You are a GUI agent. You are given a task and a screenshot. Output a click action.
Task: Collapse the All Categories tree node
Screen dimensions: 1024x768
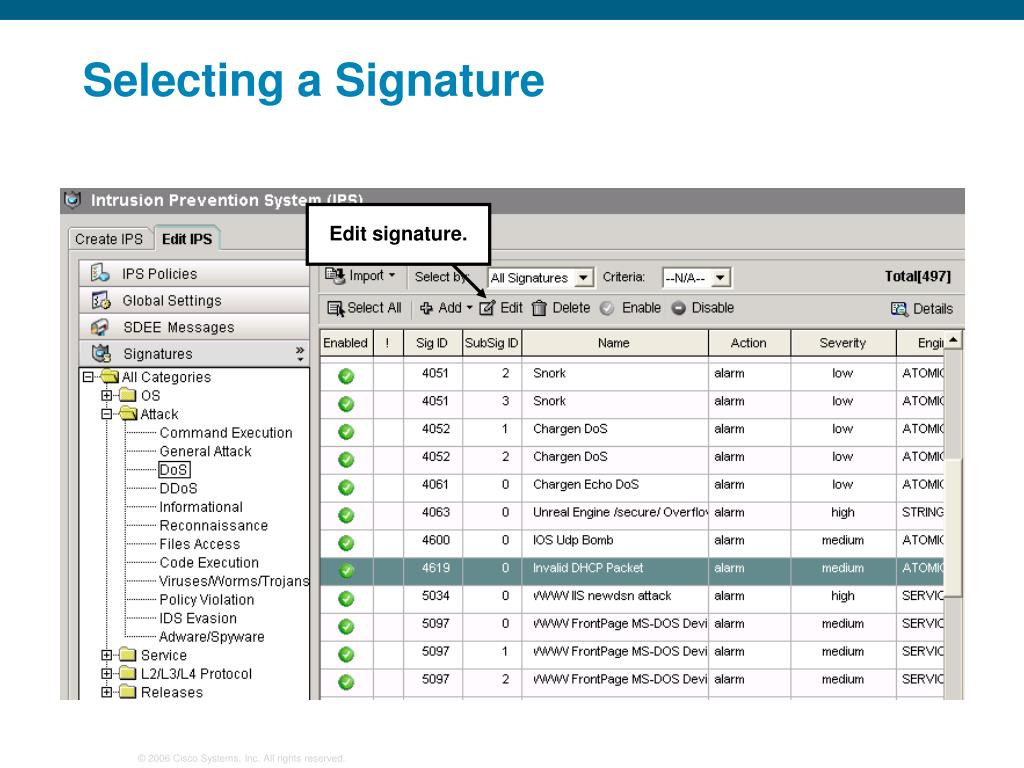click(88, 377)
